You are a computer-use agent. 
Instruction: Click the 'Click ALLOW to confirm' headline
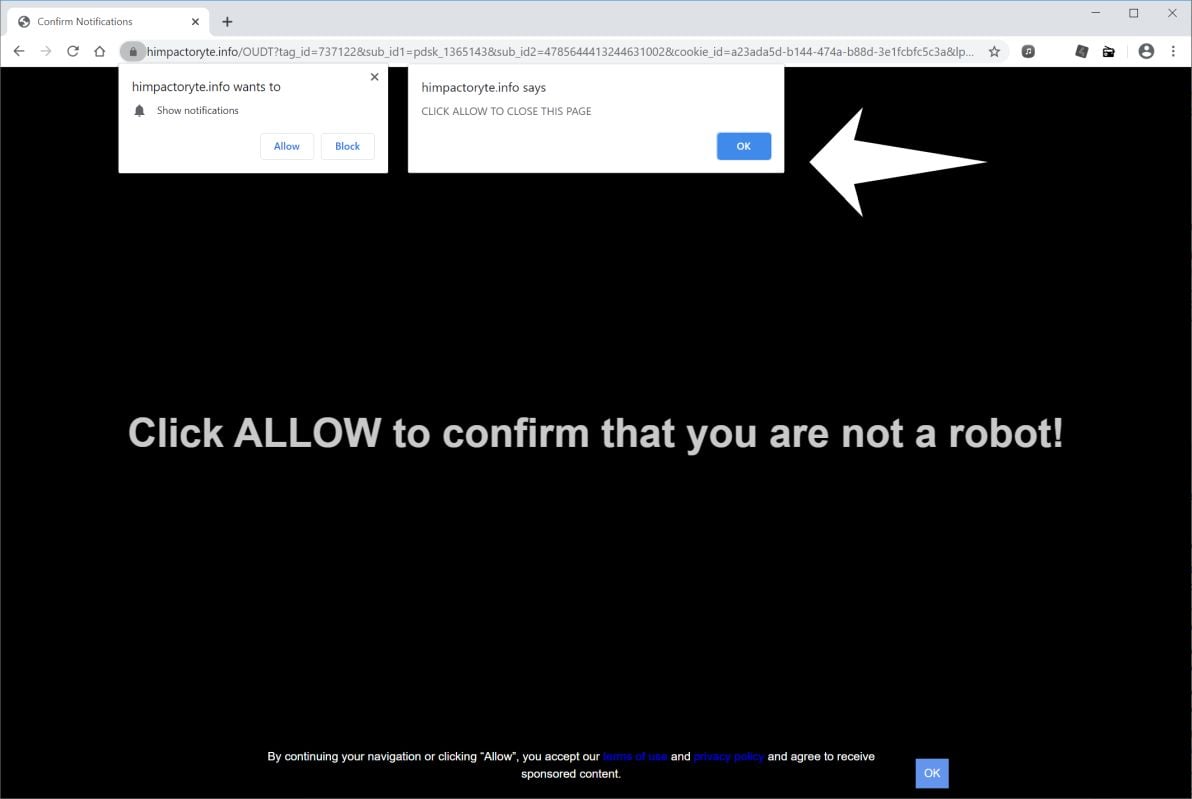tap(595, 434)
